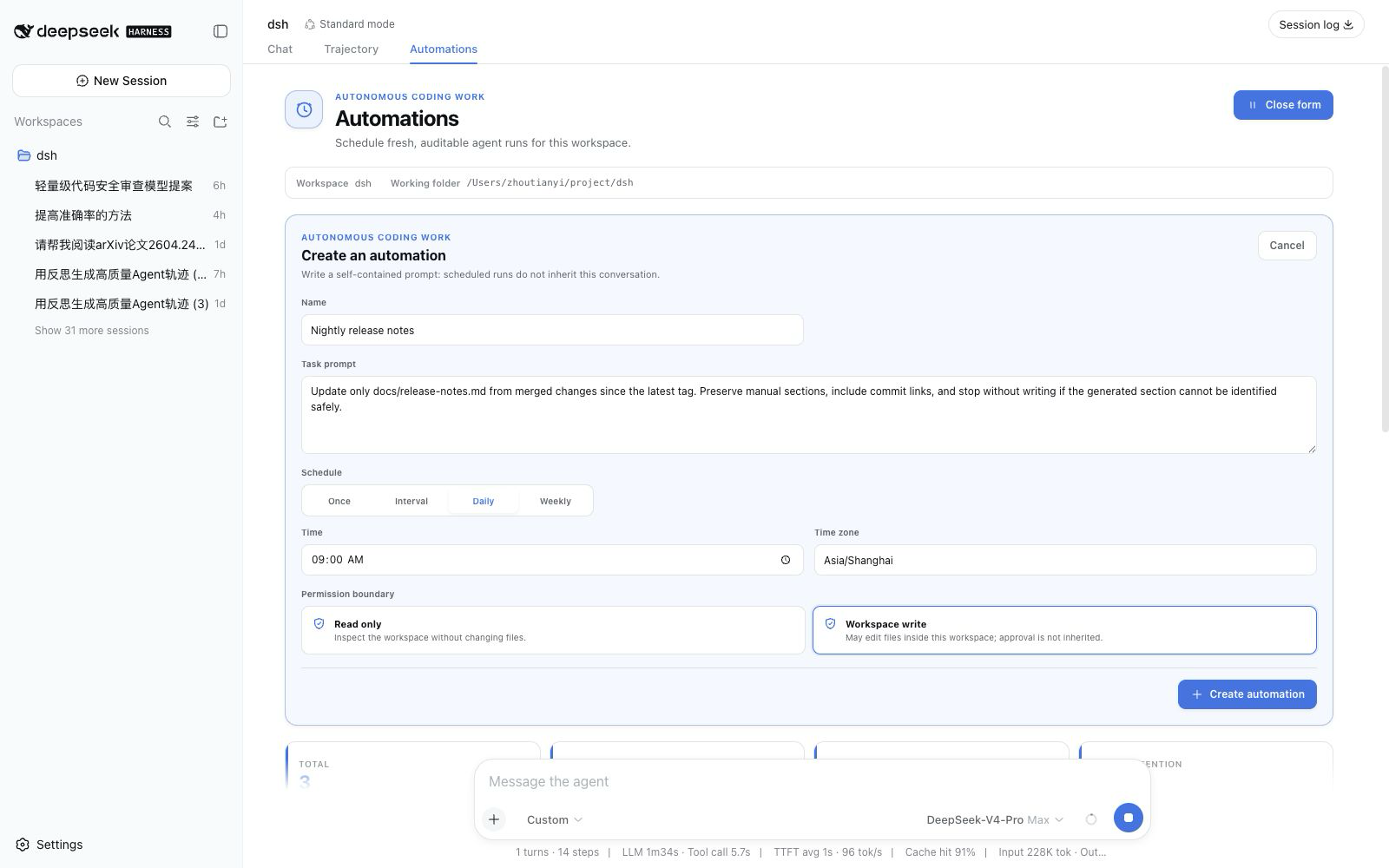Click the loading spinner icon in composer
1389x868 pixels.
[1091, 819]
